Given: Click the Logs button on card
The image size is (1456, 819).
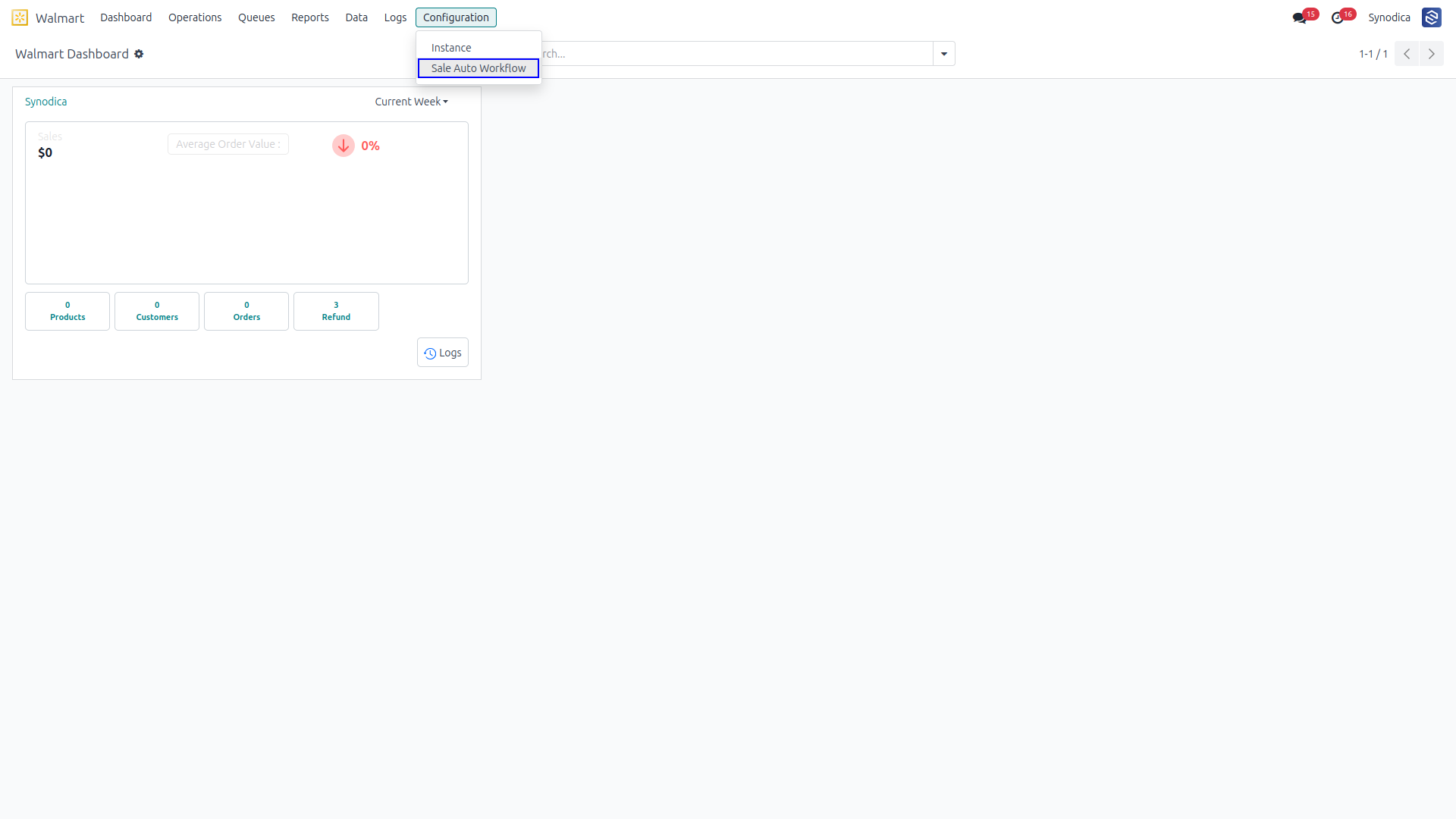Looking at the screenshot, I should [x=443, y=353].
